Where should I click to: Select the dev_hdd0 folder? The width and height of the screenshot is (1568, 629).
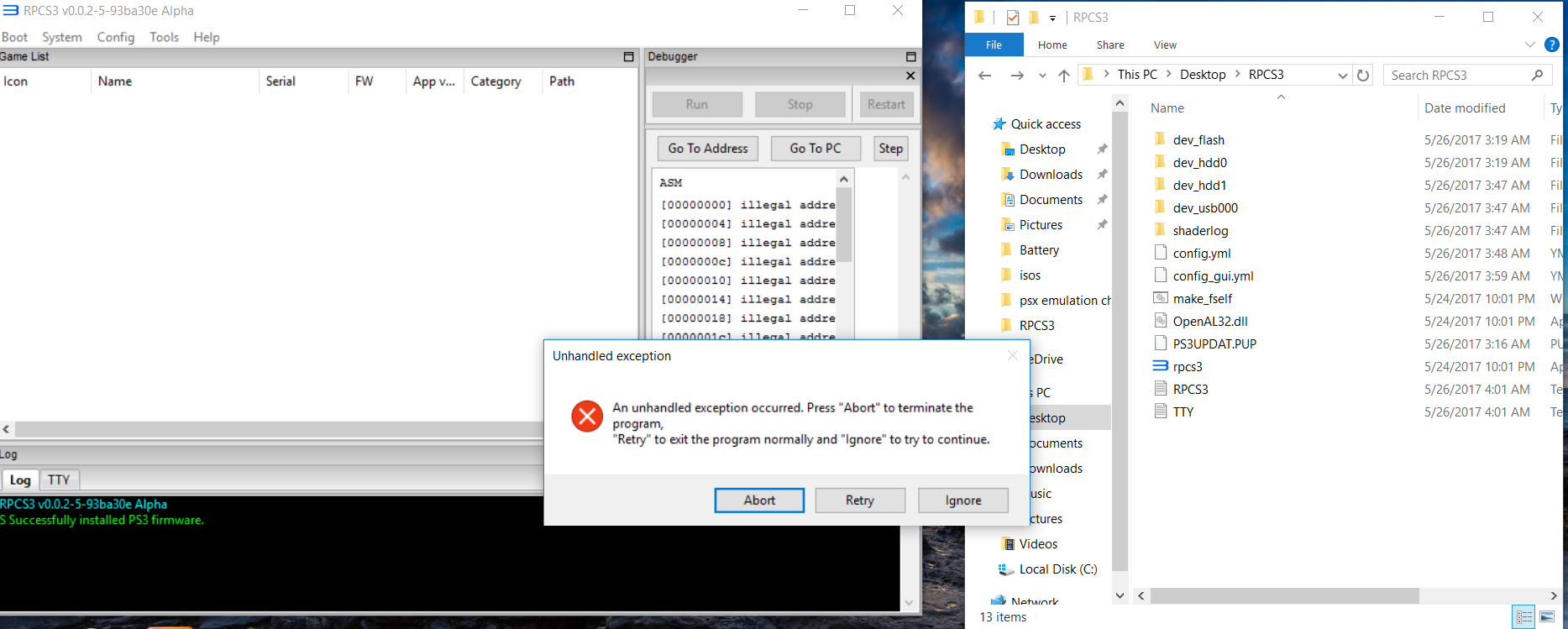[1199, 162]
